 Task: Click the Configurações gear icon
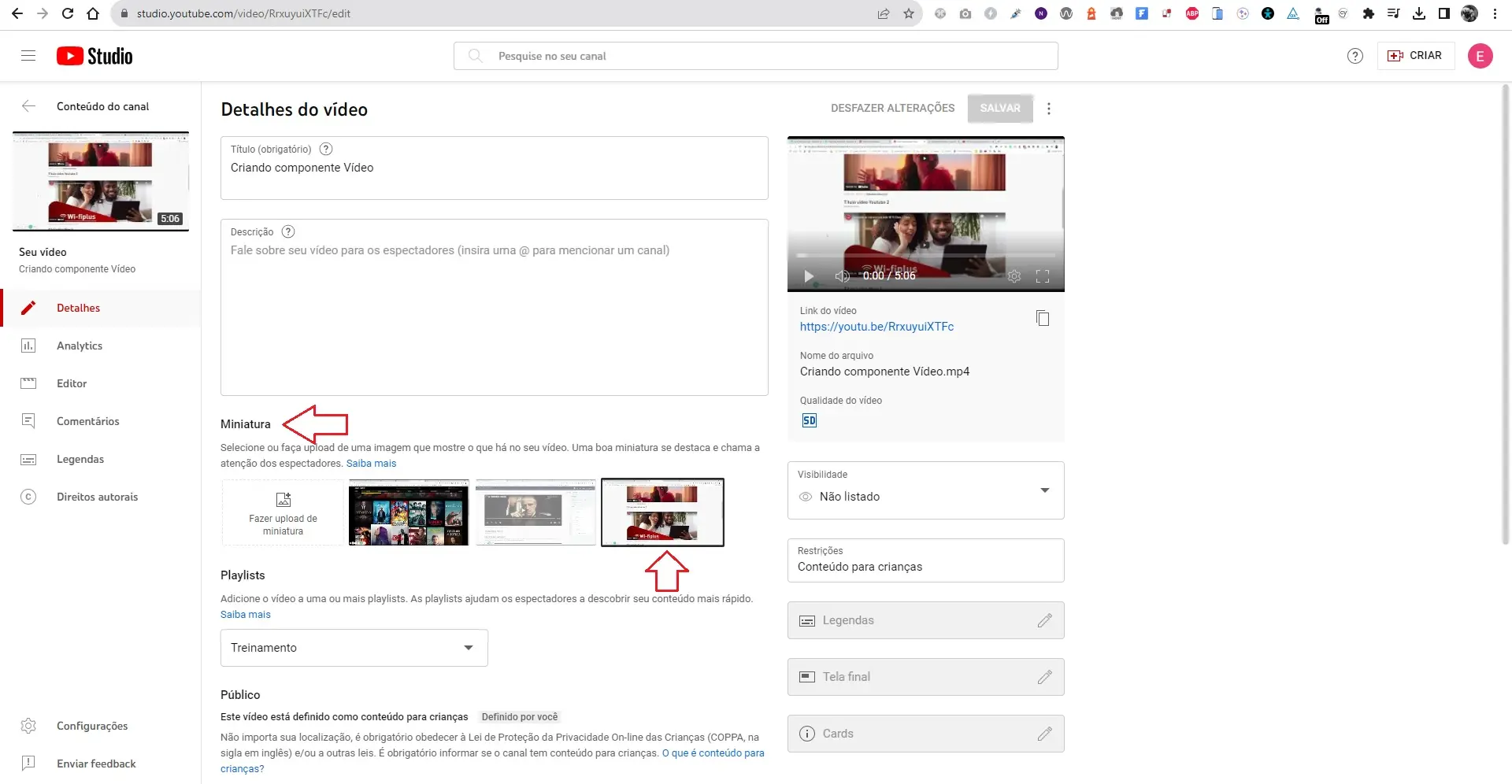click(28, 726)
